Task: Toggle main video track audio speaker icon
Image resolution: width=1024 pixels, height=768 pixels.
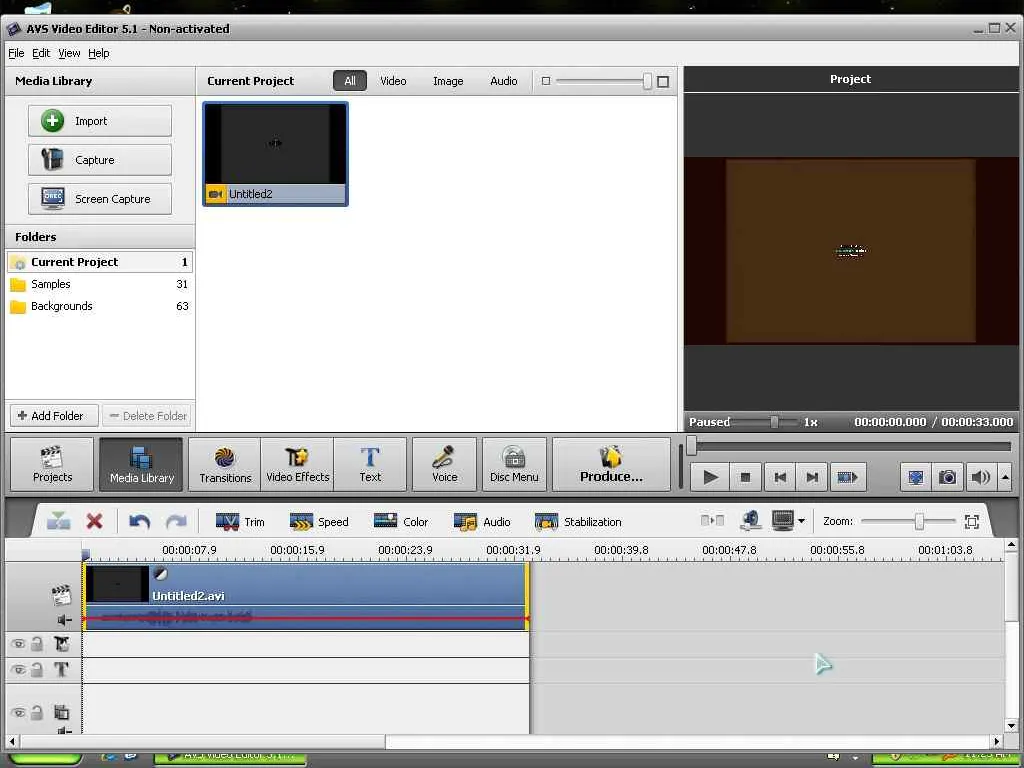Action: 65,620
